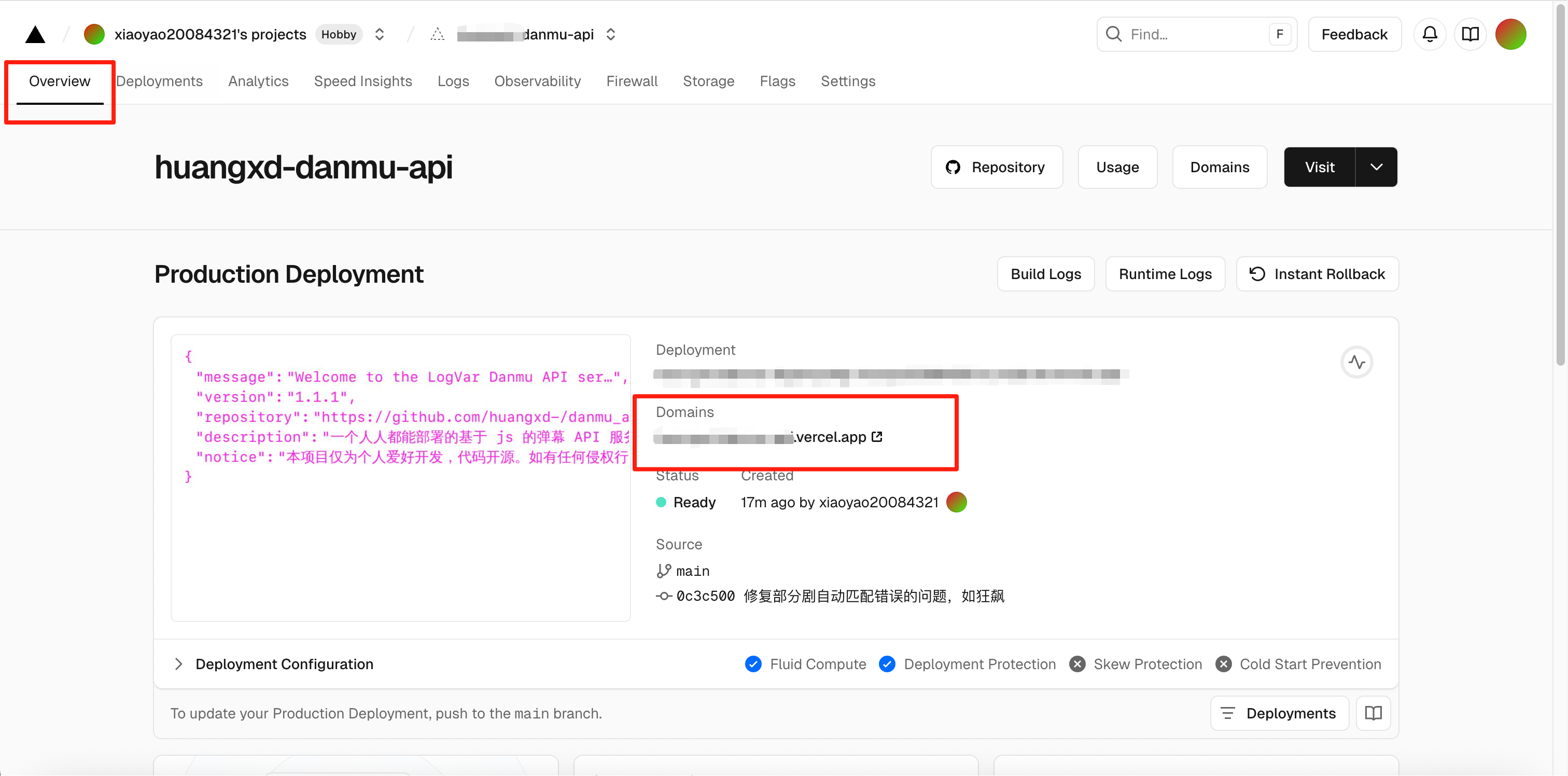
Task: Switch to the Settings tab
Action: [x=848, y=81]
